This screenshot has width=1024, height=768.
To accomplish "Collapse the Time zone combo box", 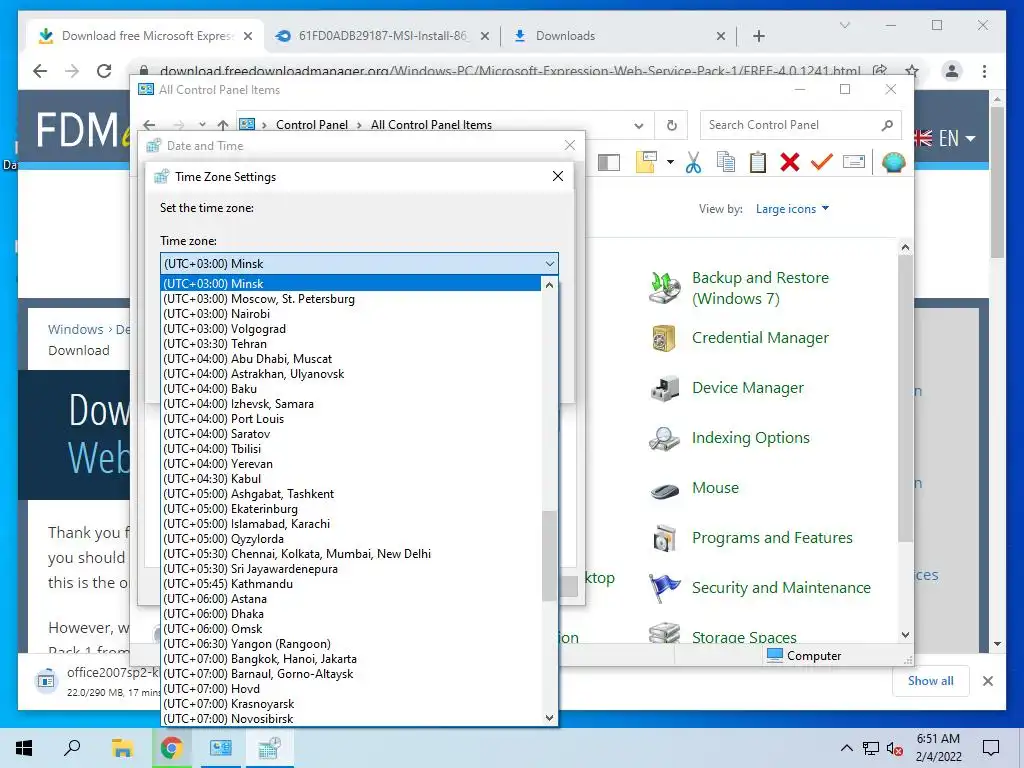I will point(549,264).
